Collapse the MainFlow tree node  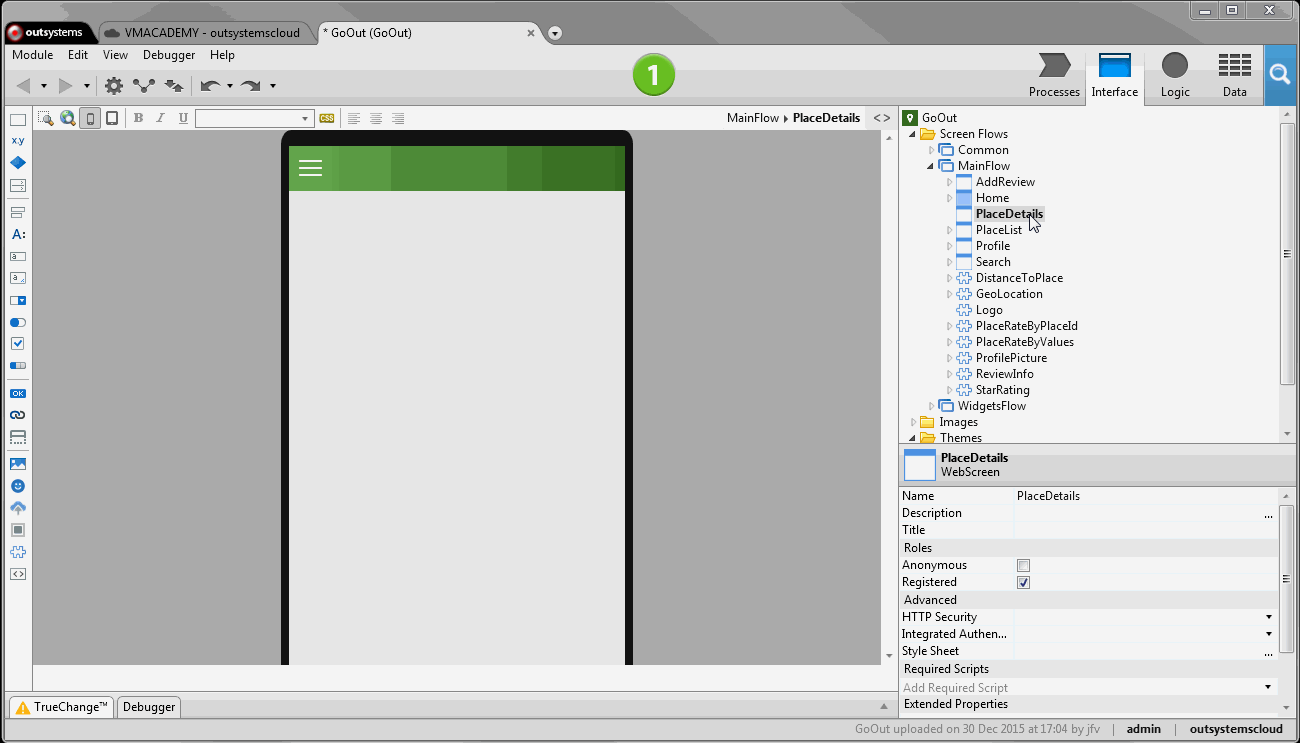coord(928,165)
